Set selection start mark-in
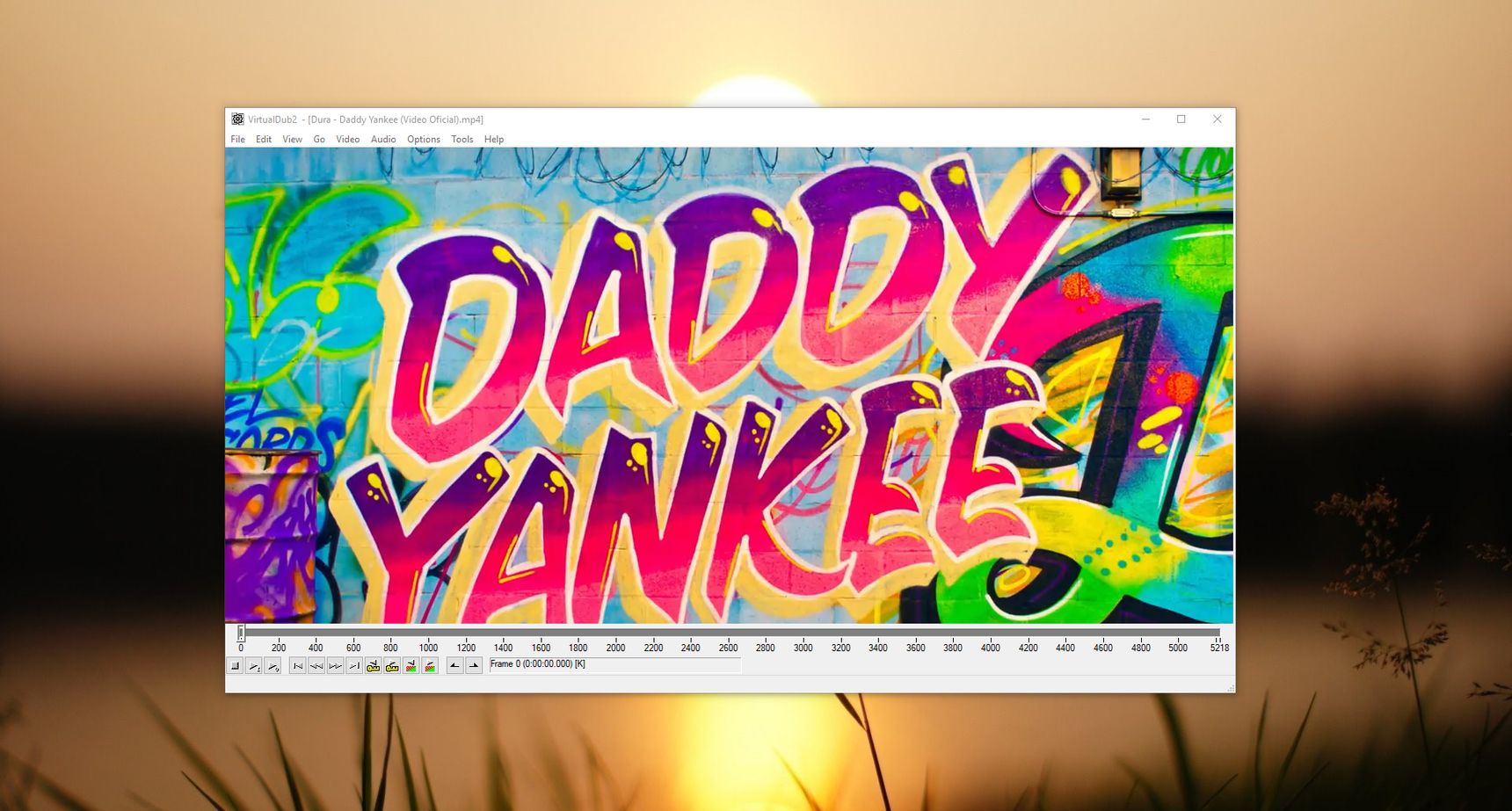1512x811 pixels. [x=454, y=666]
